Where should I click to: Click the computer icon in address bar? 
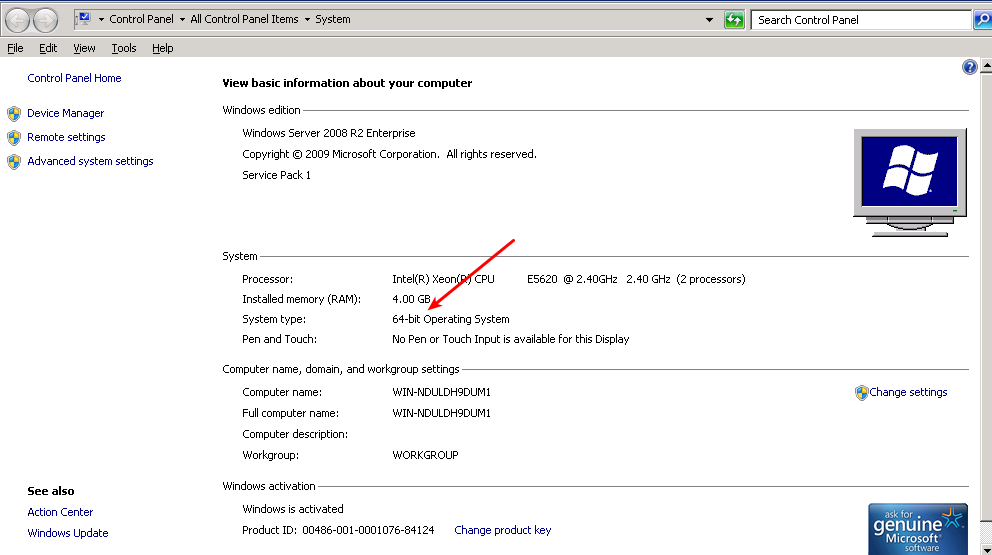pyautogui.click(x=84, y=19)
